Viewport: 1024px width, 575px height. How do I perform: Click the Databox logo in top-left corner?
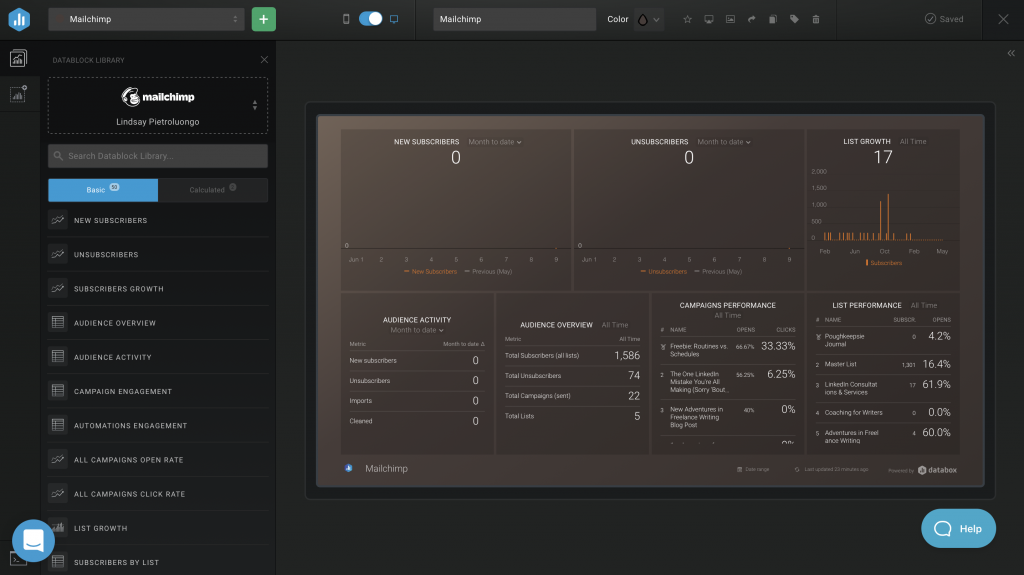click(20, 19)
